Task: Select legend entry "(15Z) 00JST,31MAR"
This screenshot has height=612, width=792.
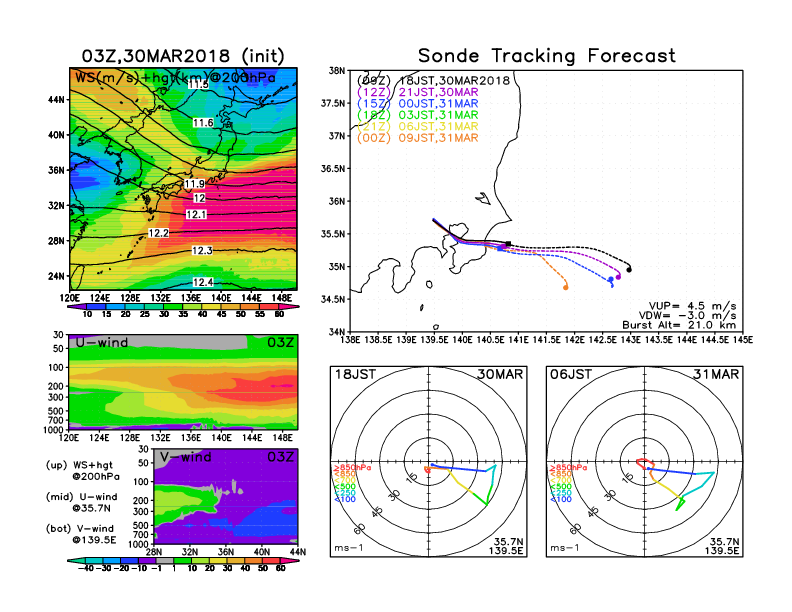Action: (417, 104)
